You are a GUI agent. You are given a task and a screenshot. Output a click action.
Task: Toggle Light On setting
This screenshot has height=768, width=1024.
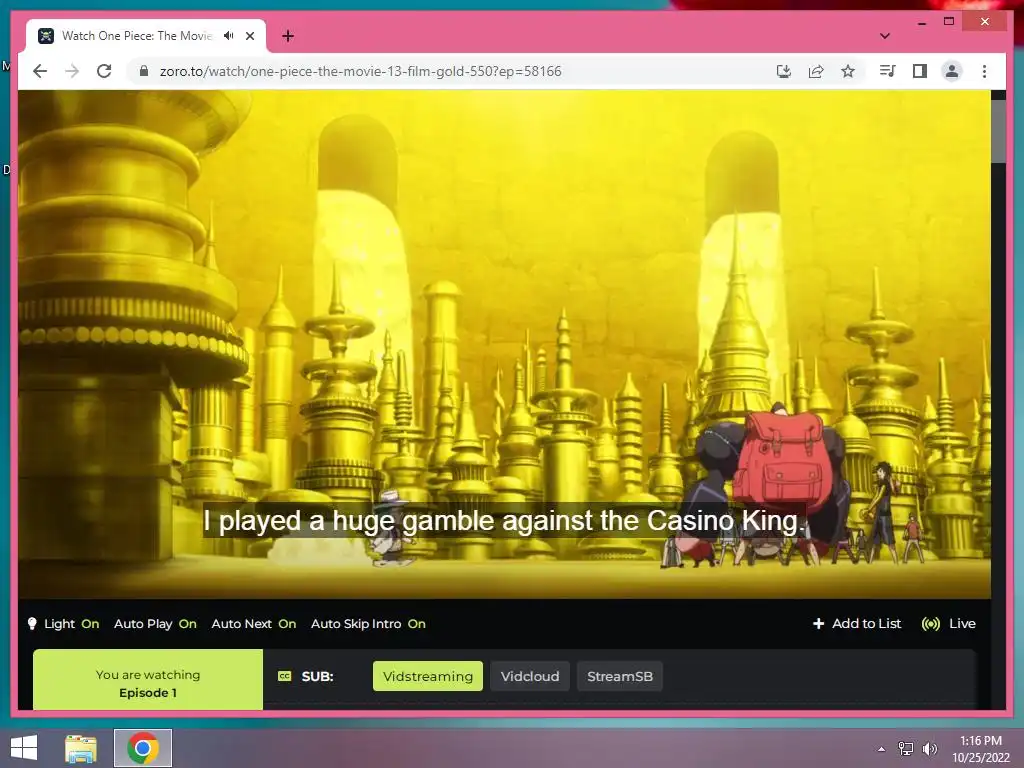tap(72, 624)
